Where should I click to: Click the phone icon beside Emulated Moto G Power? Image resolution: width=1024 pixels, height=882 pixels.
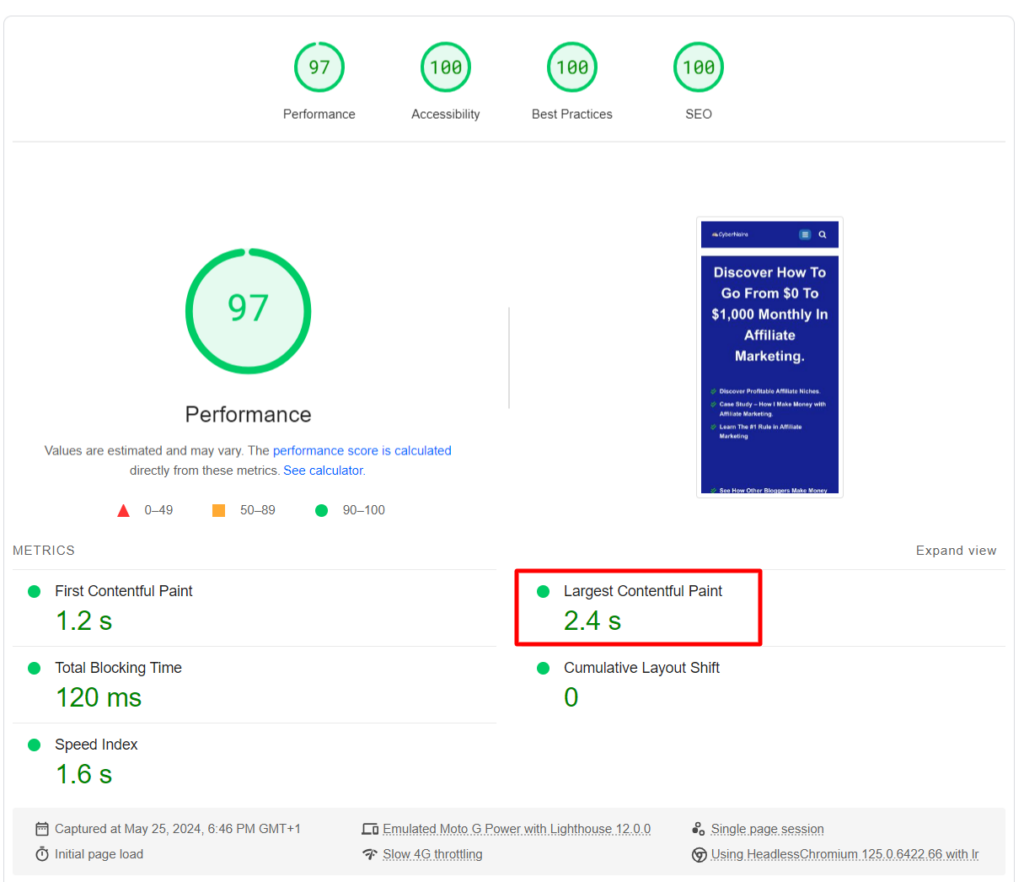point(369,828)
